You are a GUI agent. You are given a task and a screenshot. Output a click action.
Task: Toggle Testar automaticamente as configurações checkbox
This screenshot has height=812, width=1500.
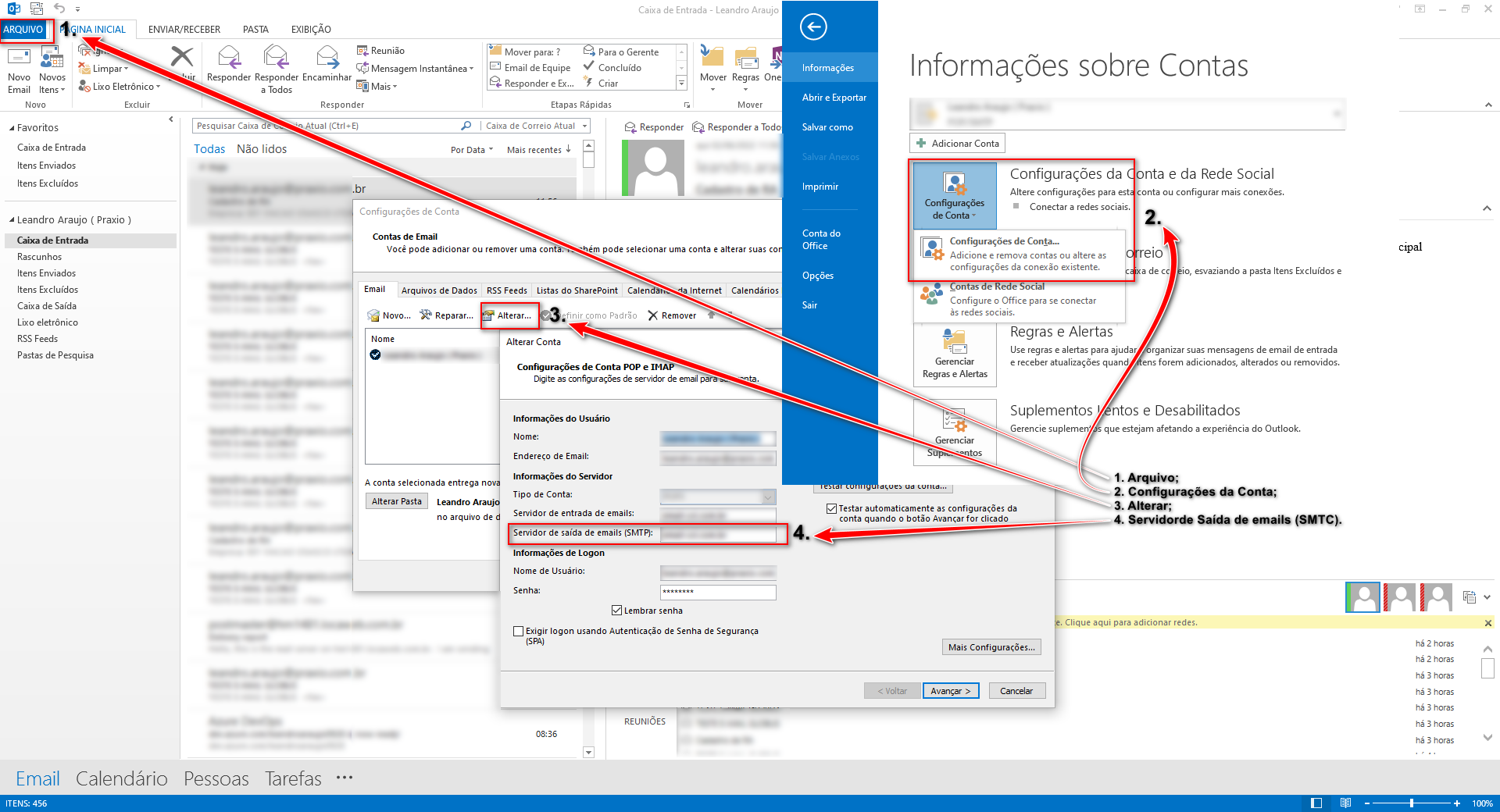831,508
